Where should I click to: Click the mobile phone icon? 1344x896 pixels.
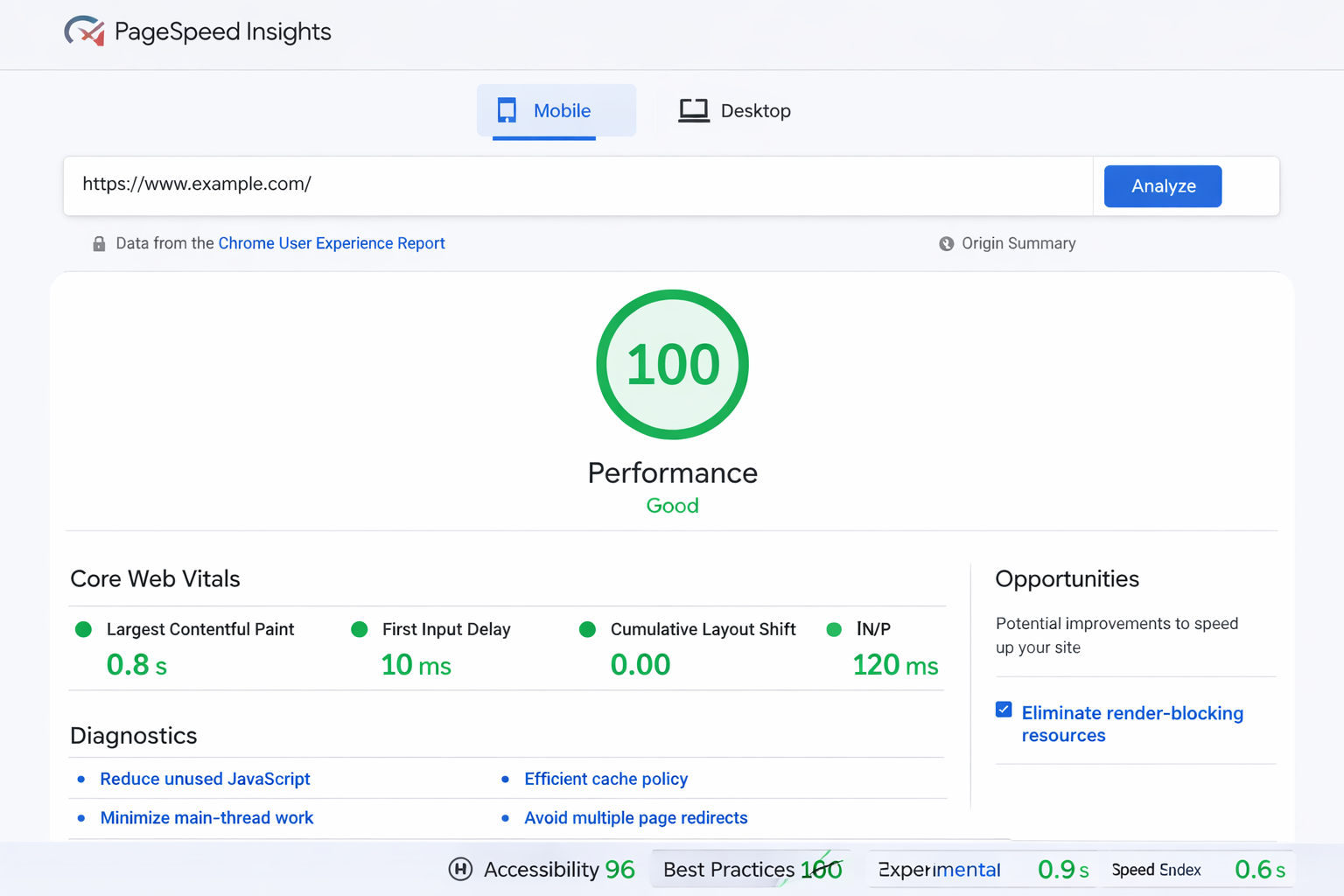pos(507,110)
